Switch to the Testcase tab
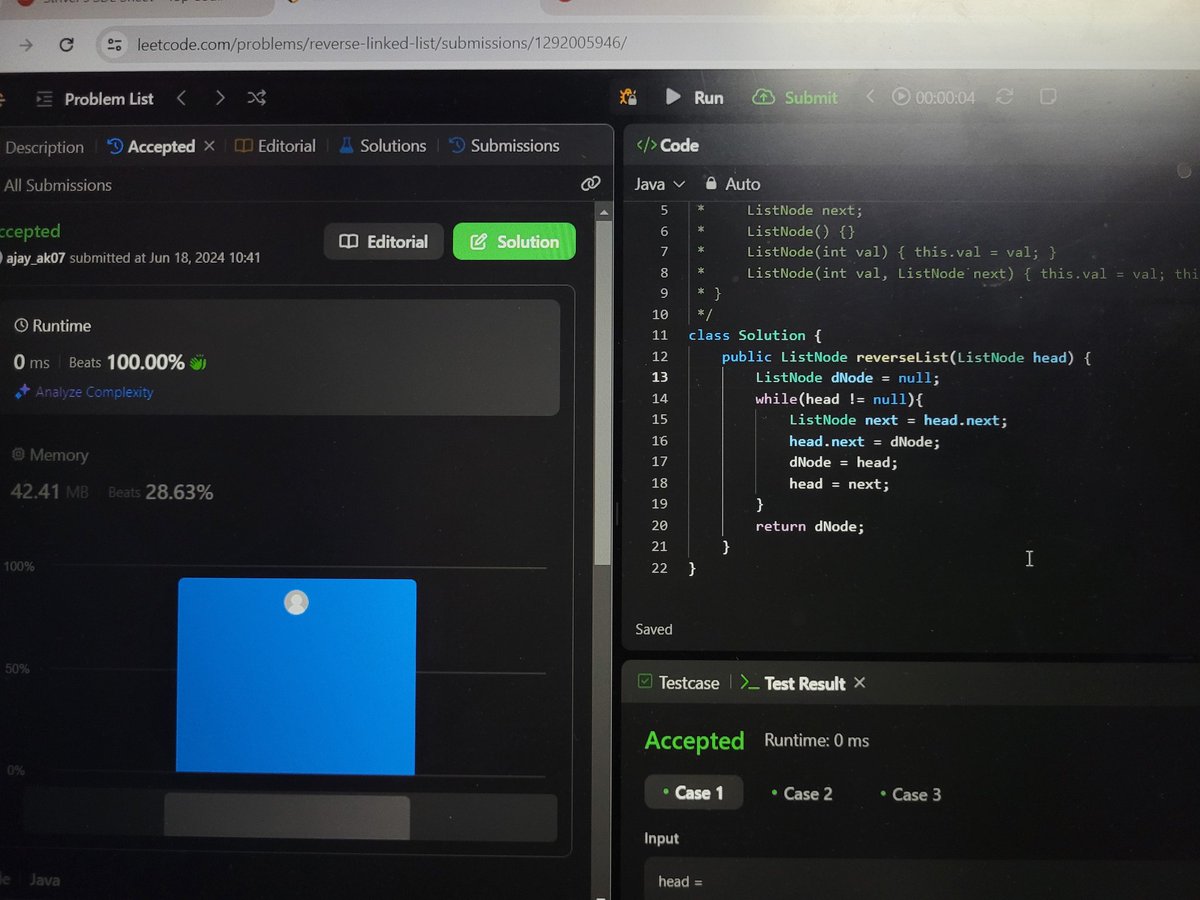The image size is (1200, 900). coord(678,683)
